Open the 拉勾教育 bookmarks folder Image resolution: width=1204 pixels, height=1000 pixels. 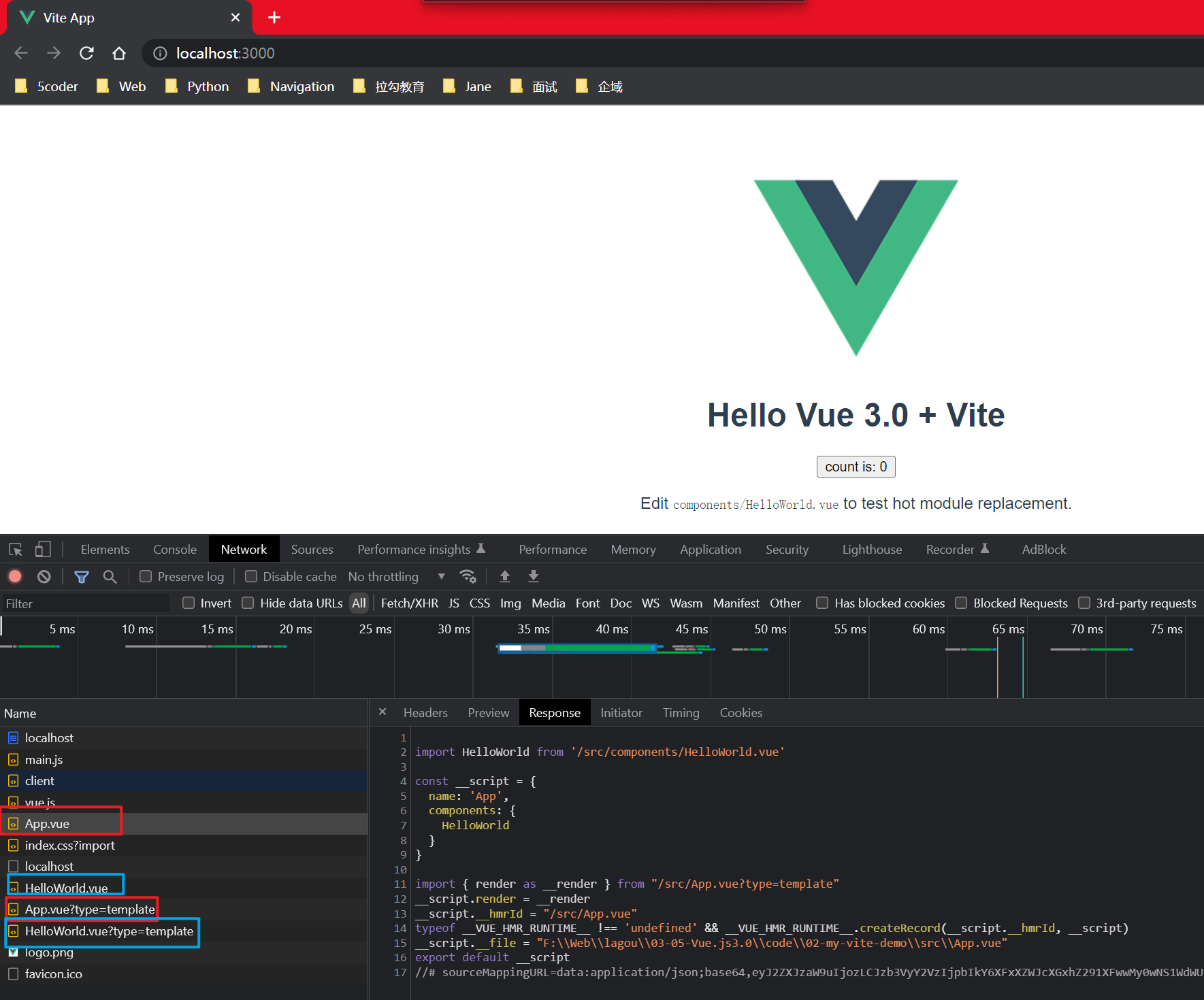[x=389, y=86]
